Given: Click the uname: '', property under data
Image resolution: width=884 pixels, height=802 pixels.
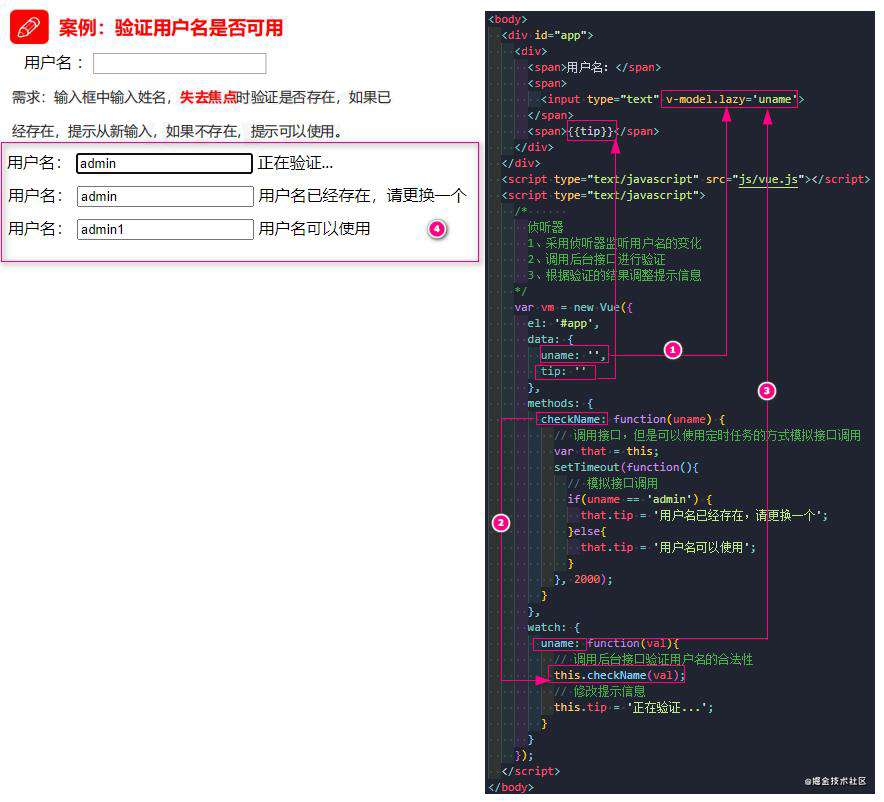Looking at the screenshot, I should tap(573, 355).
